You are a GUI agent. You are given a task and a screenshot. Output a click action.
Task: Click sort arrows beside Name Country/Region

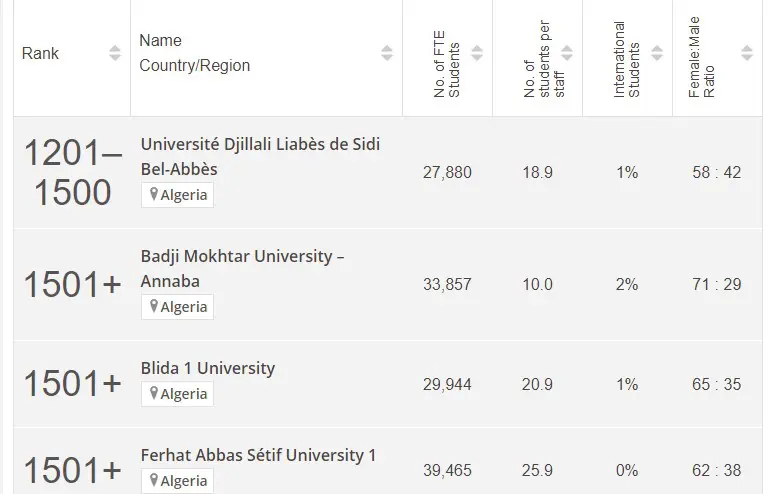tap(387, 53)
